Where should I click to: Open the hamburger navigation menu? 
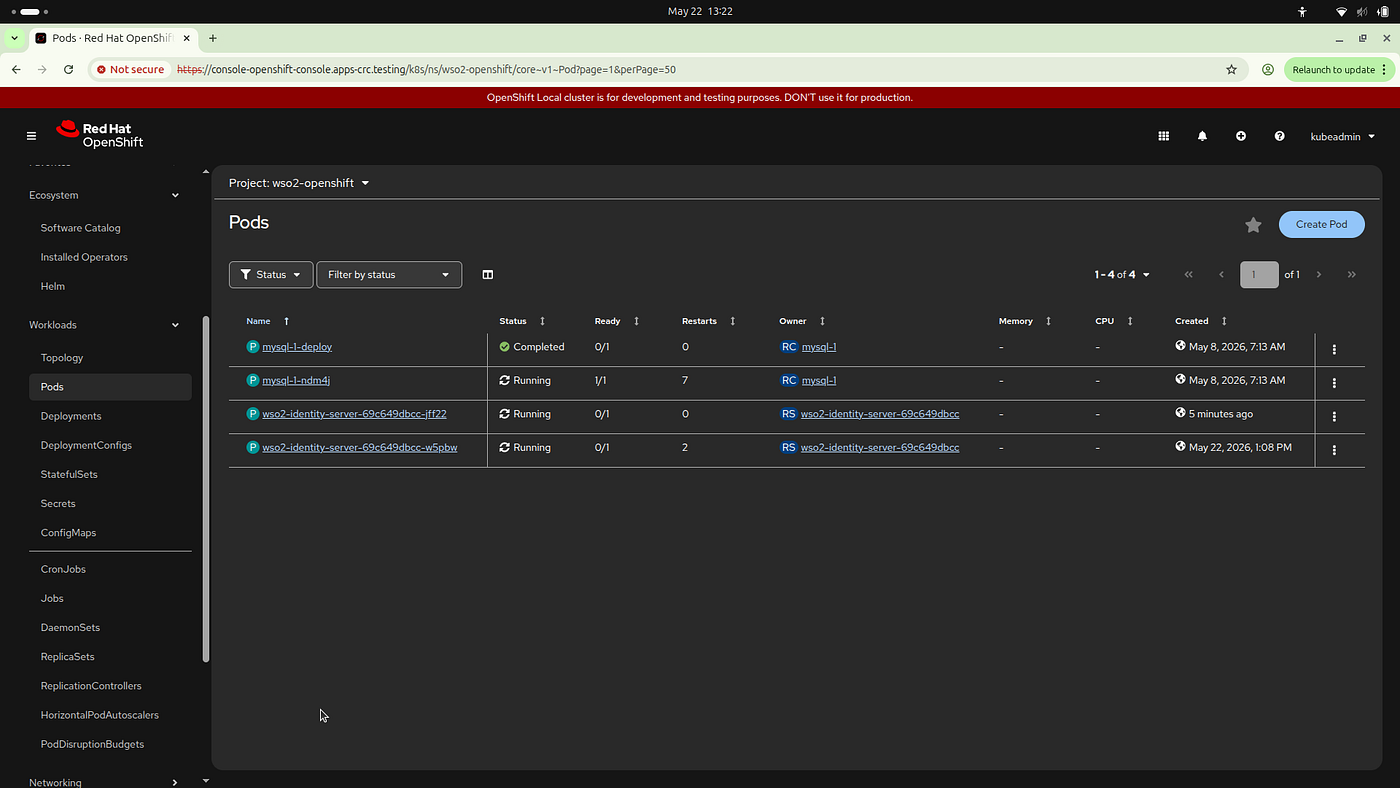click(x=31, y=136)
